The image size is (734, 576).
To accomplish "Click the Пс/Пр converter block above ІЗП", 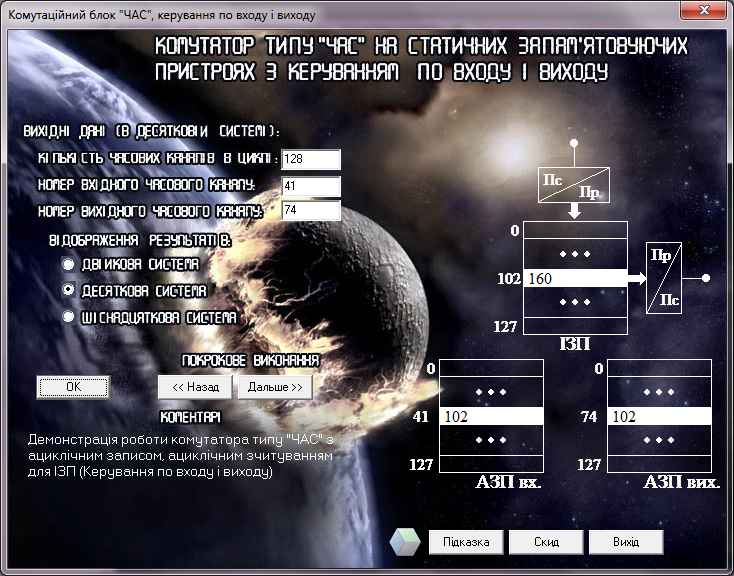I will tap(574, 185).
